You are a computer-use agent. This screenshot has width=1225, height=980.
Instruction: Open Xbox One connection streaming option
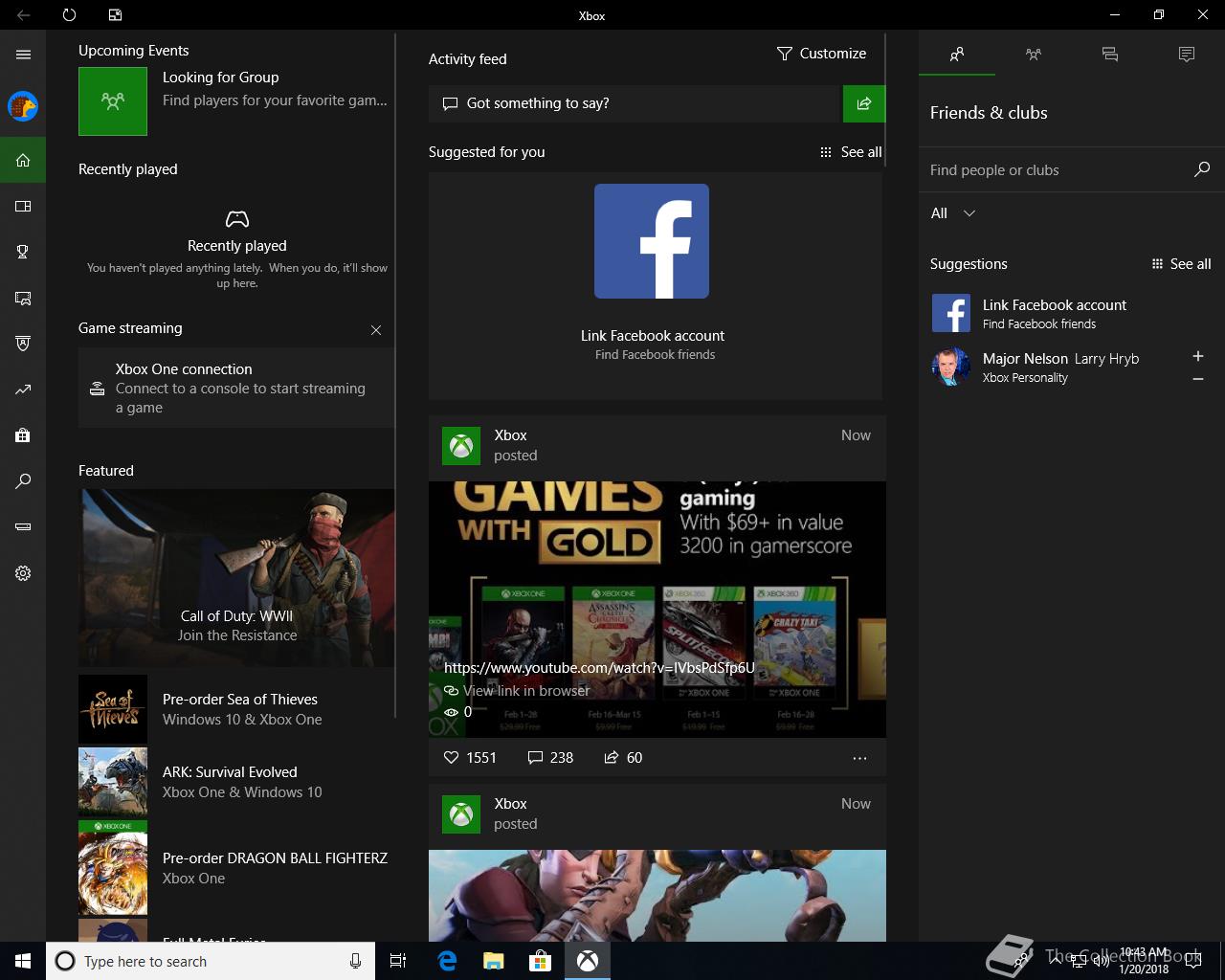236,388
